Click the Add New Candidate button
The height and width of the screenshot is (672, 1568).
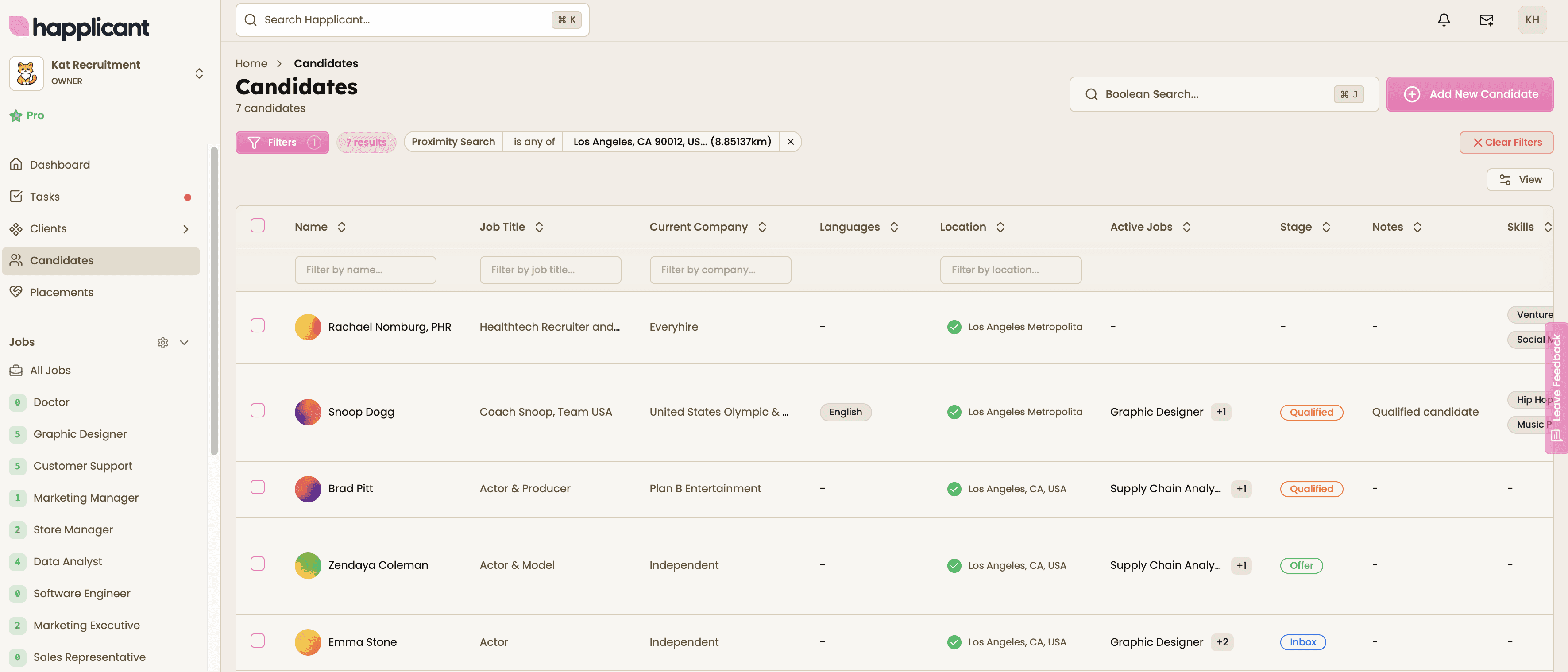pyautogui.click(x=1469, y=94)
